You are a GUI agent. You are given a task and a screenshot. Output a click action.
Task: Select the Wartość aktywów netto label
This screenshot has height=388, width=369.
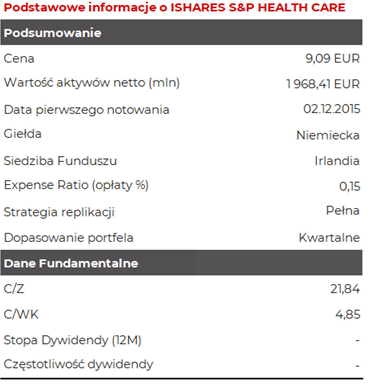click(x=92, y=83)
